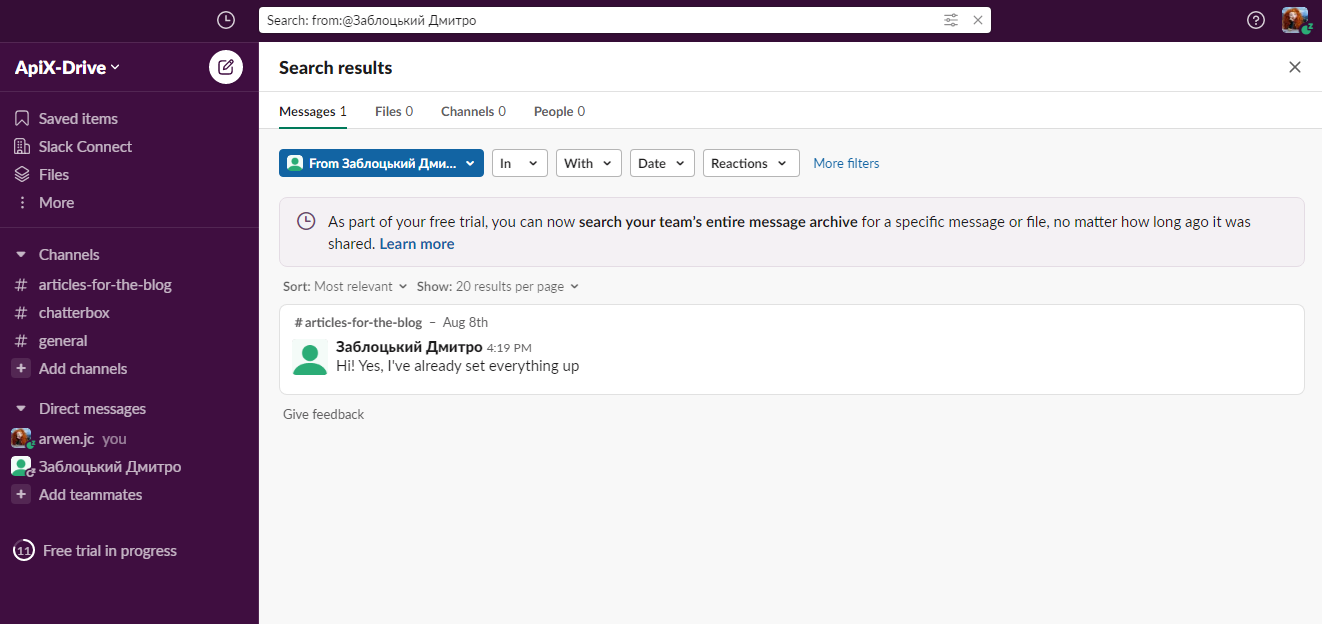Focus the search input field
Image resolution: width=1322 pixels, height=624 pixels.
click(600, 20)
